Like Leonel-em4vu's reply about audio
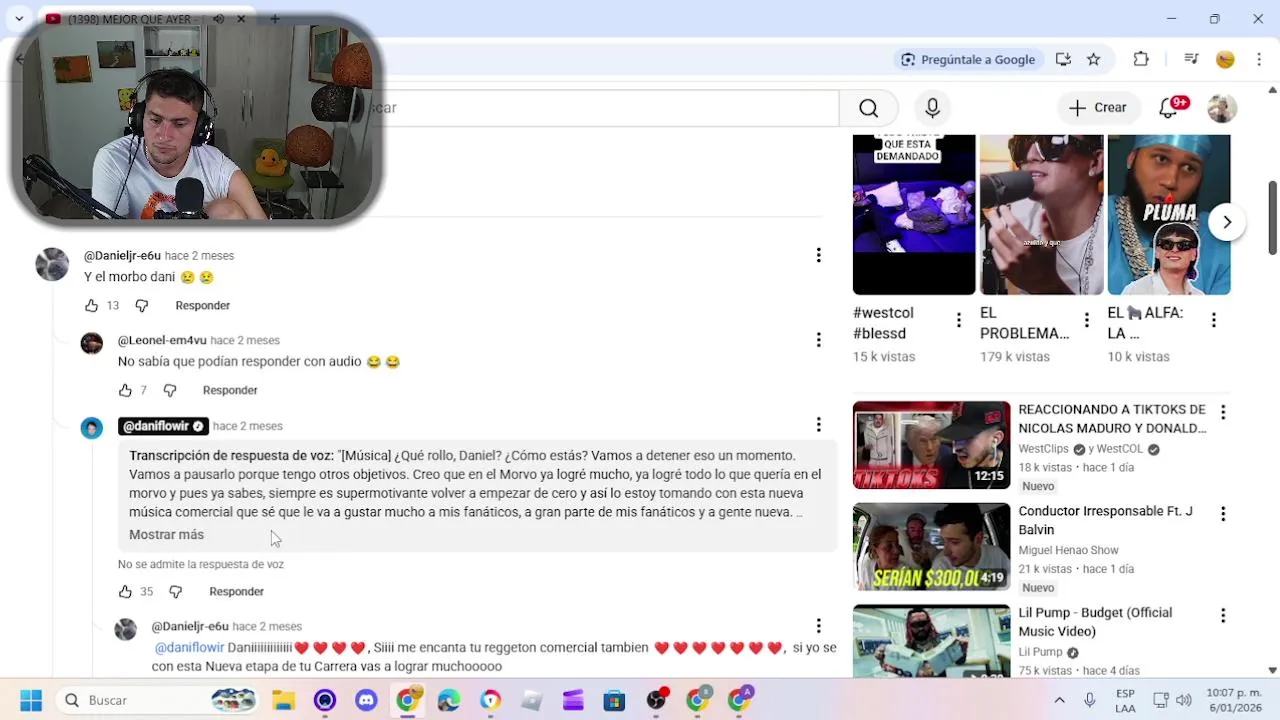 pos(125,391)
